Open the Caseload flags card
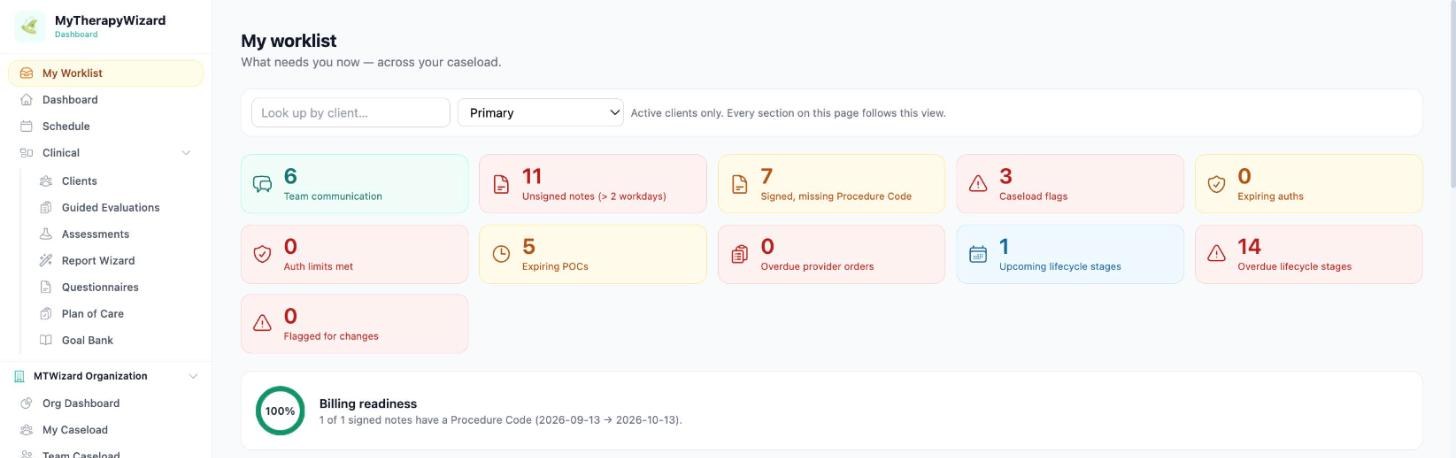 tap(1070, 184)
